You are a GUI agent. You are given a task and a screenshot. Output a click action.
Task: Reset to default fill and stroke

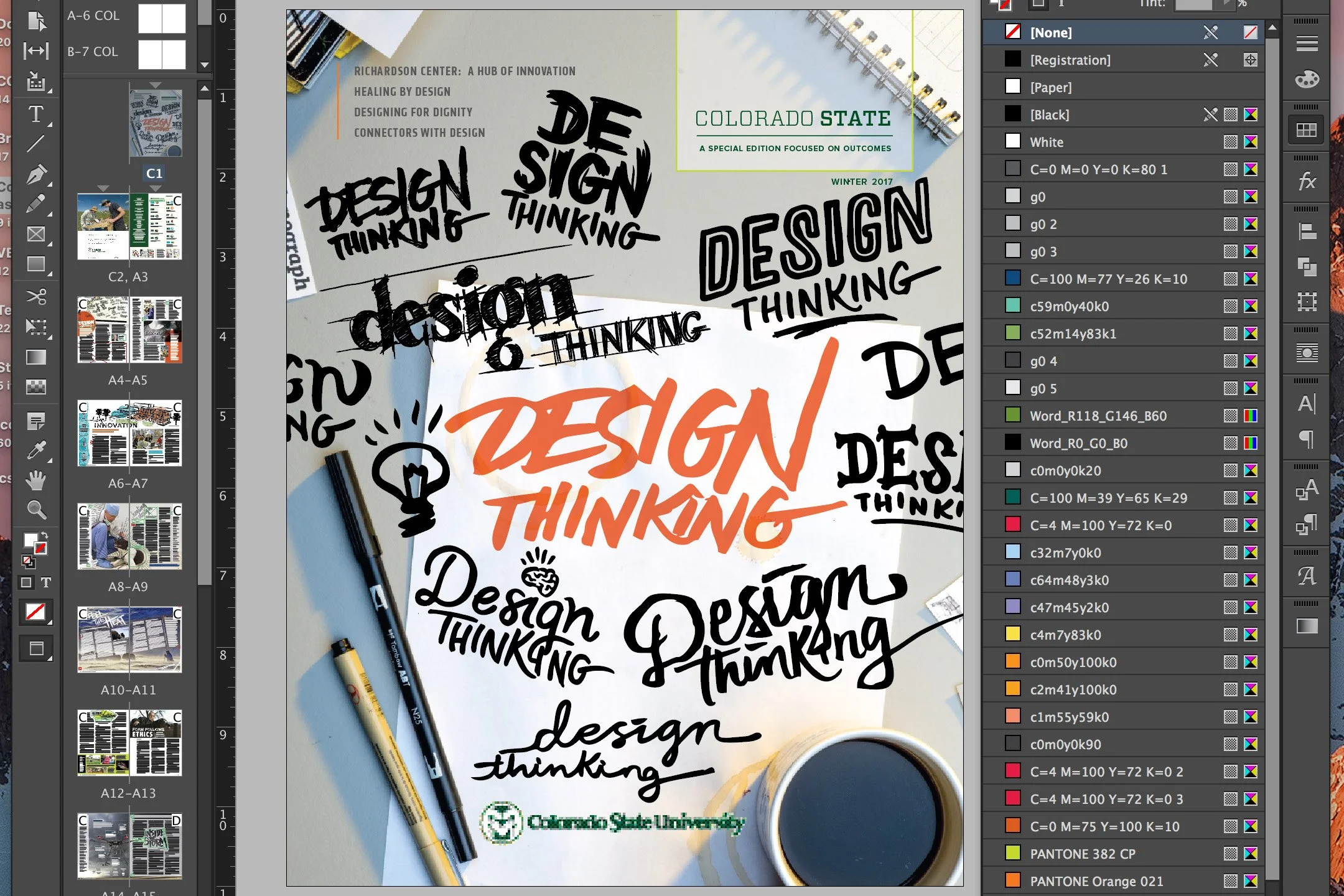coord(27,561)
